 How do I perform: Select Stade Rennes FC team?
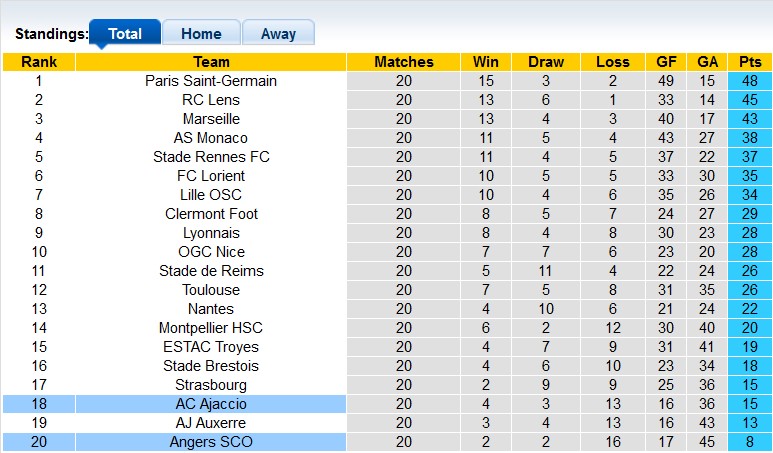(x=211, y=157)
